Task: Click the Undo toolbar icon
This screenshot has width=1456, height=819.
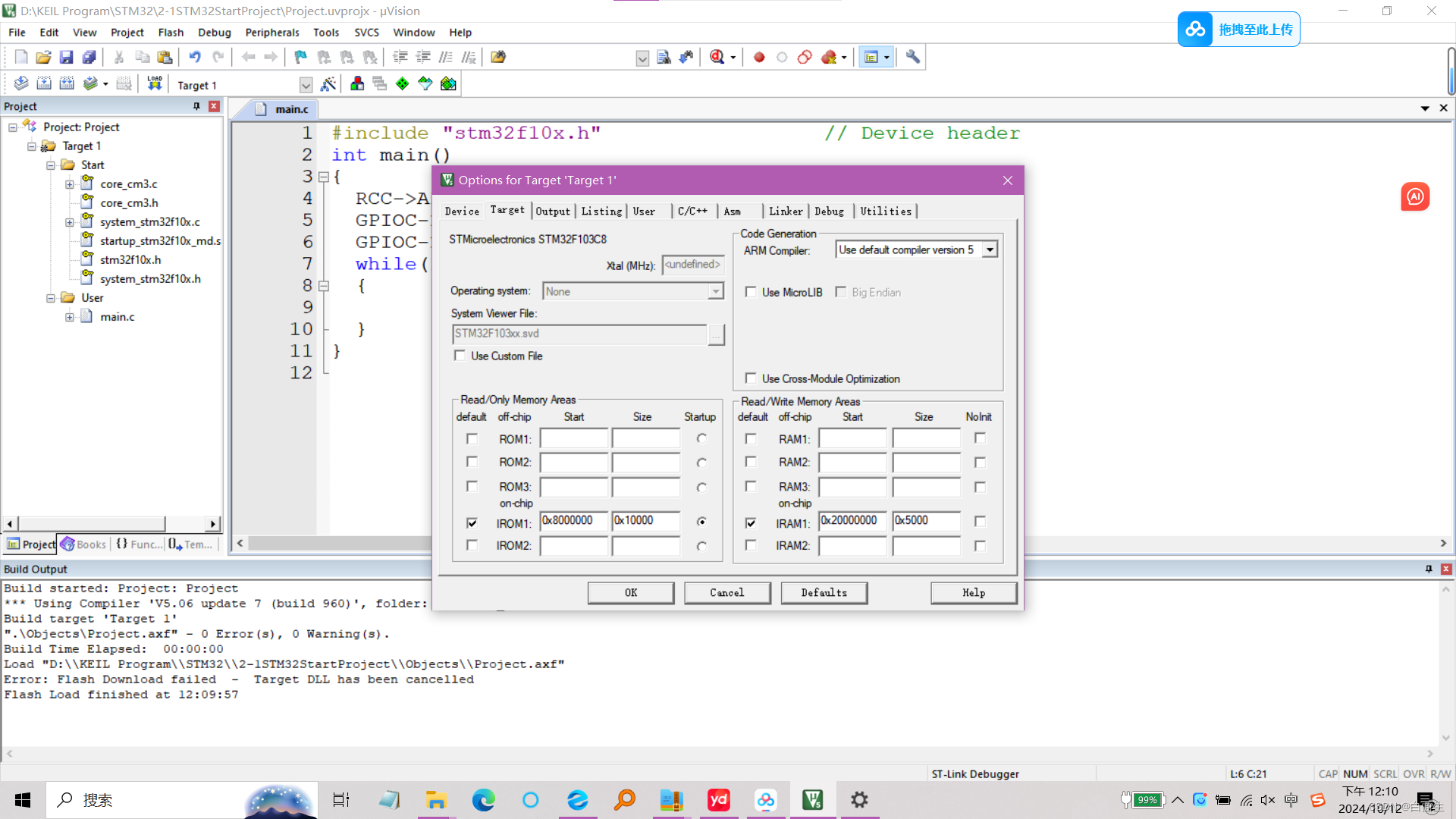Action: tap(195, 57)
